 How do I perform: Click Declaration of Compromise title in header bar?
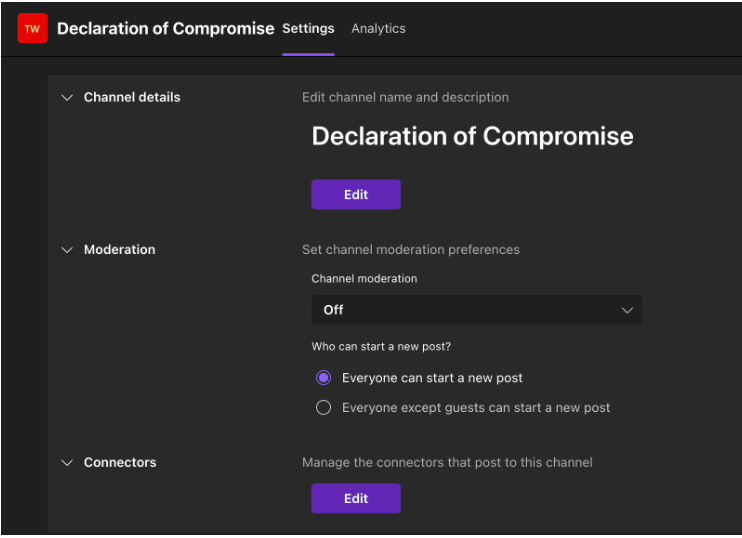165,28
